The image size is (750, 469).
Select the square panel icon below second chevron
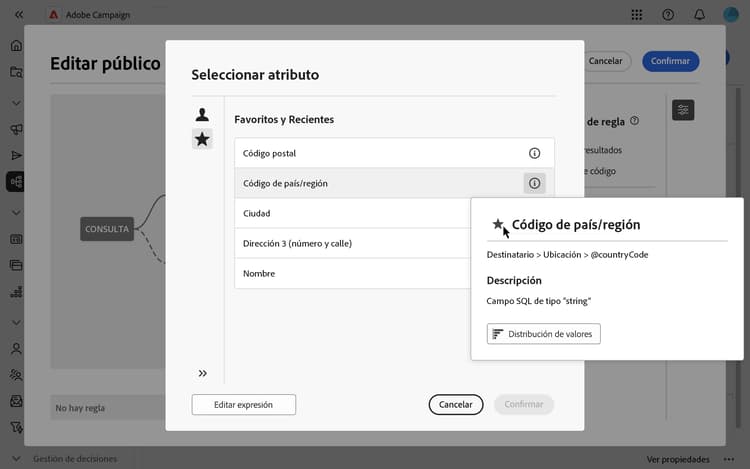[x=16, y=239]
